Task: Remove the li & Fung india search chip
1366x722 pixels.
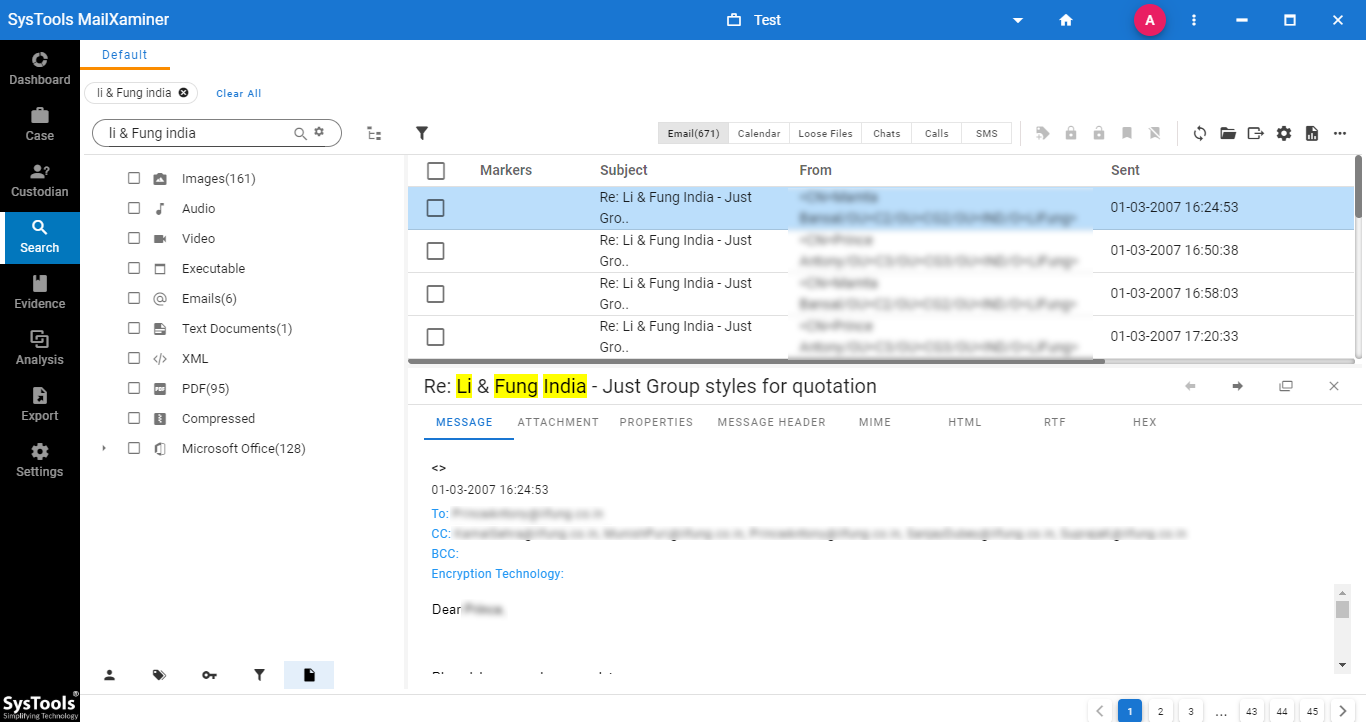Action: [183, 92]
